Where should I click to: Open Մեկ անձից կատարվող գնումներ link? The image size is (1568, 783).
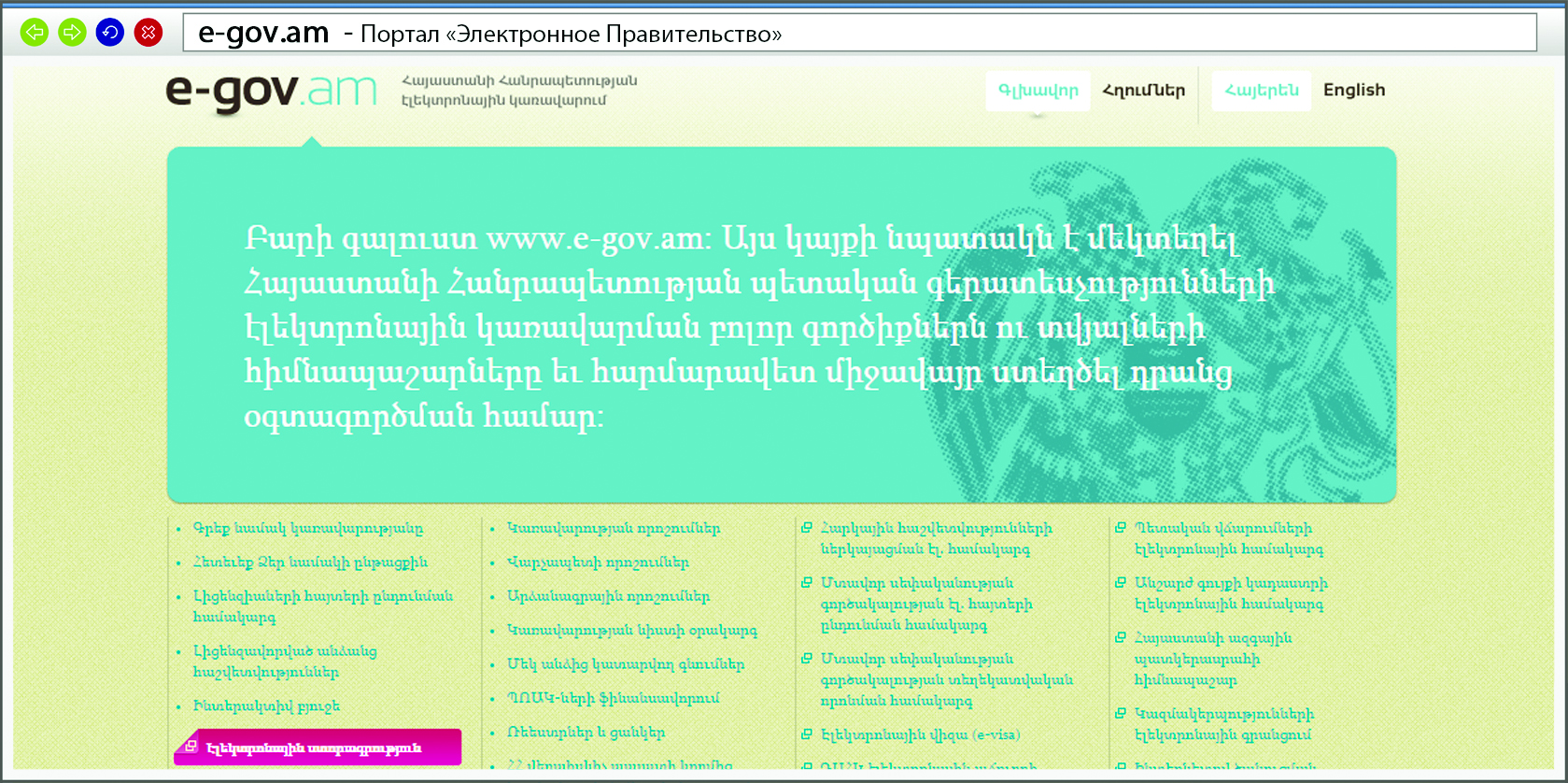pos(626,664)
